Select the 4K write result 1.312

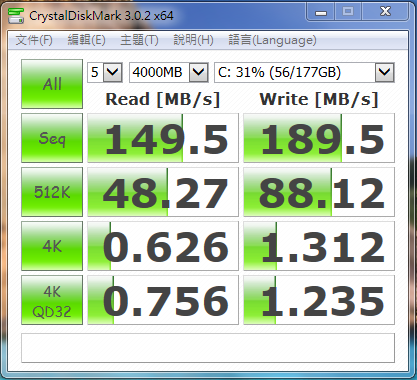coord(319,246)
